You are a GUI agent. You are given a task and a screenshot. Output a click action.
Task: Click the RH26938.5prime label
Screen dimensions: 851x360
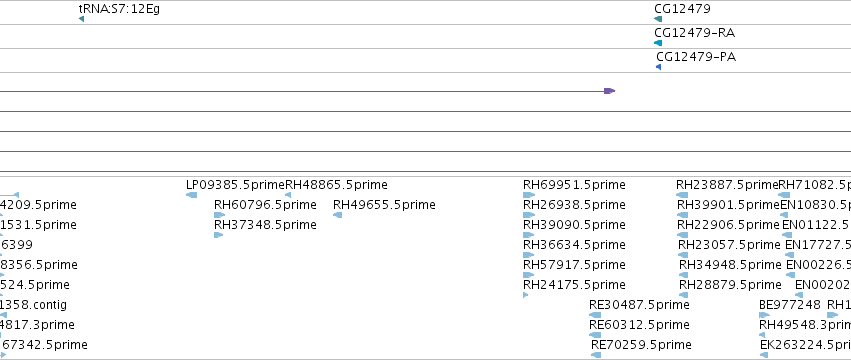574,205
